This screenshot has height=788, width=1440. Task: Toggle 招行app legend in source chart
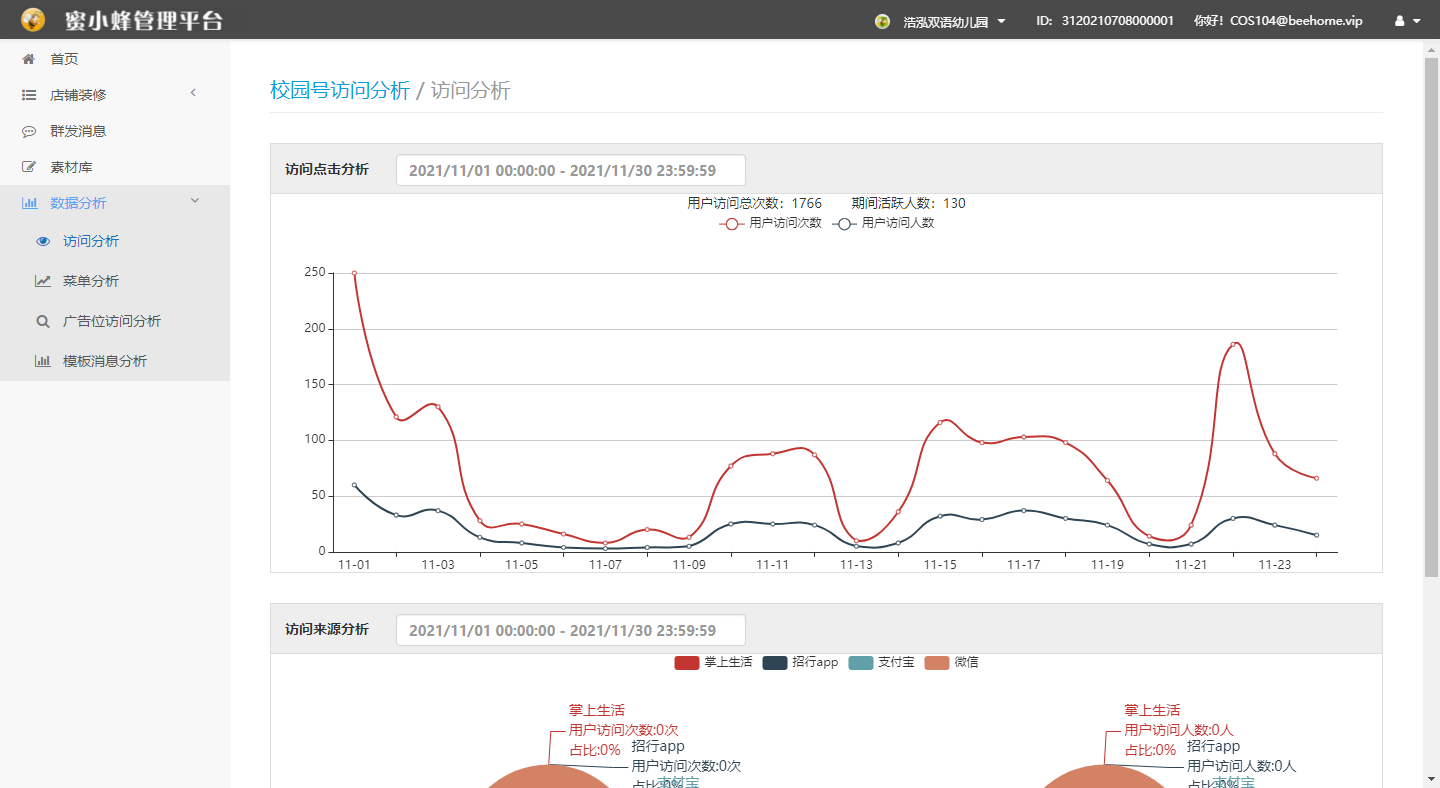pyautogui.click(x=800, y=662)
